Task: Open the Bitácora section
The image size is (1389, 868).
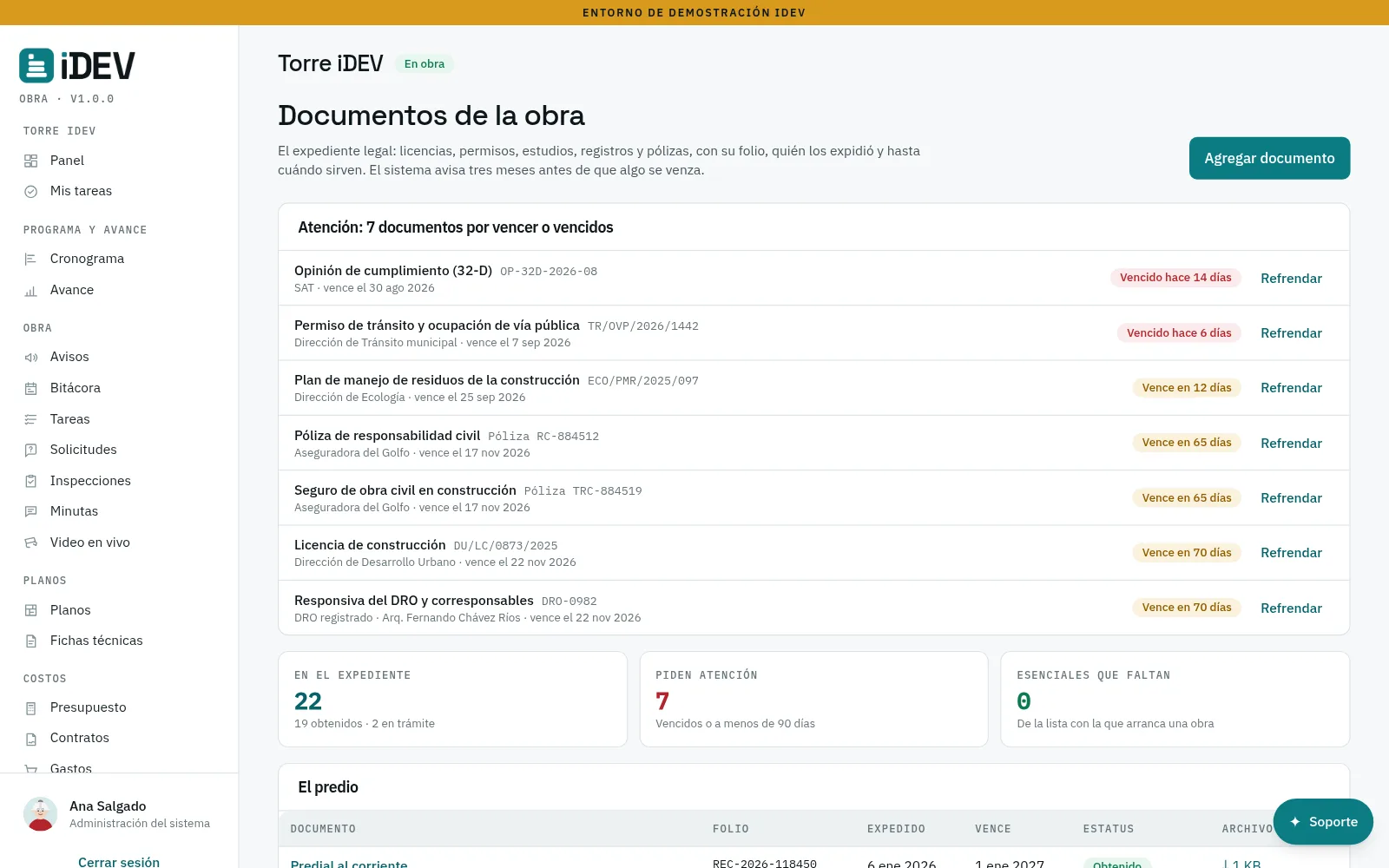Action: pos(119,388)
